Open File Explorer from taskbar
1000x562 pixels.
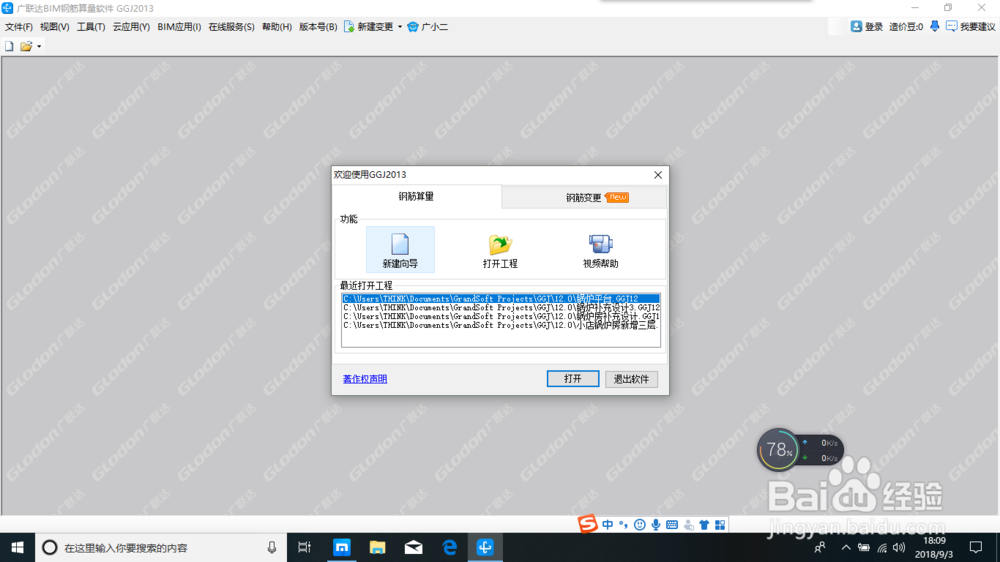[378, 547]
